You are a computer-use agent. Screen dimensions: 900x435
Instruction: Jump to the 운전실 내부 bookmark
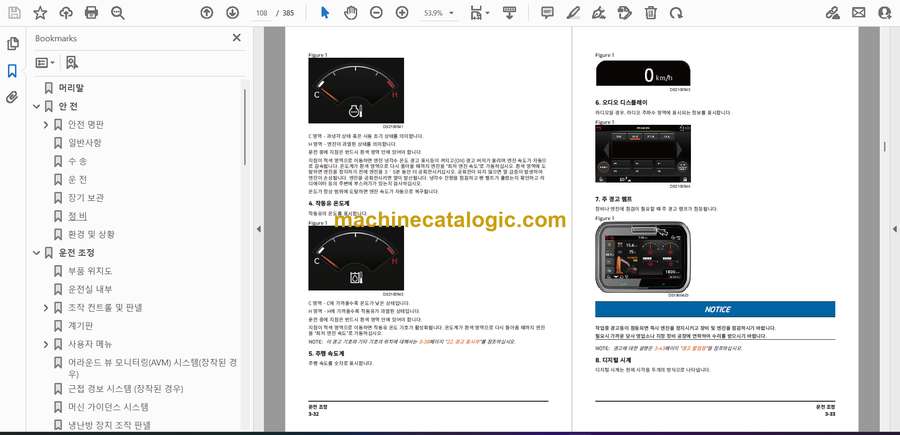click(90, 289)
